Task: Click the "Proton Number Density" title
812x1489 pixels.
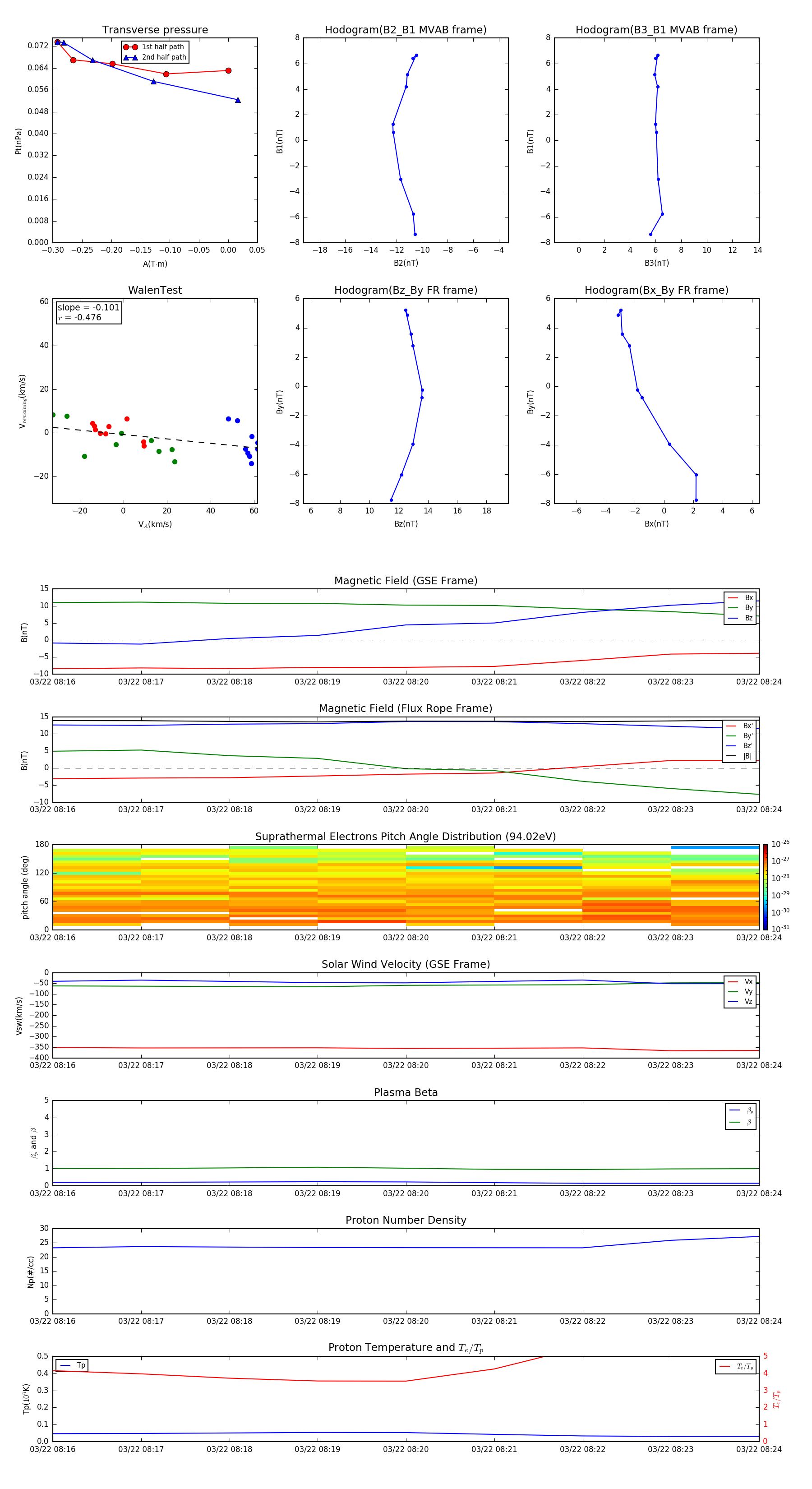Action: [405, 1220]
